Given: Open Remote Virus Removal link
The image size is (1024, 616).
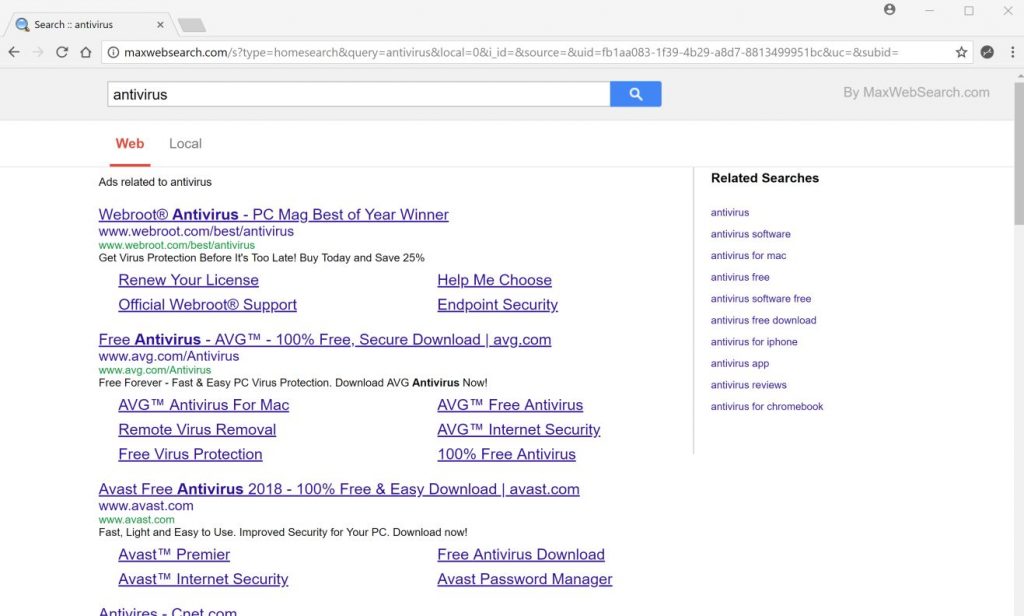Looking at the screenshot, I should (x=197, y=430).
